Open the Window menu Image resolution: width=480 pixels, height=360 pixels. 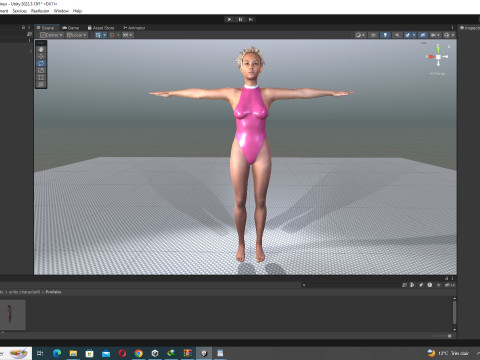click(x=61, y=11)
